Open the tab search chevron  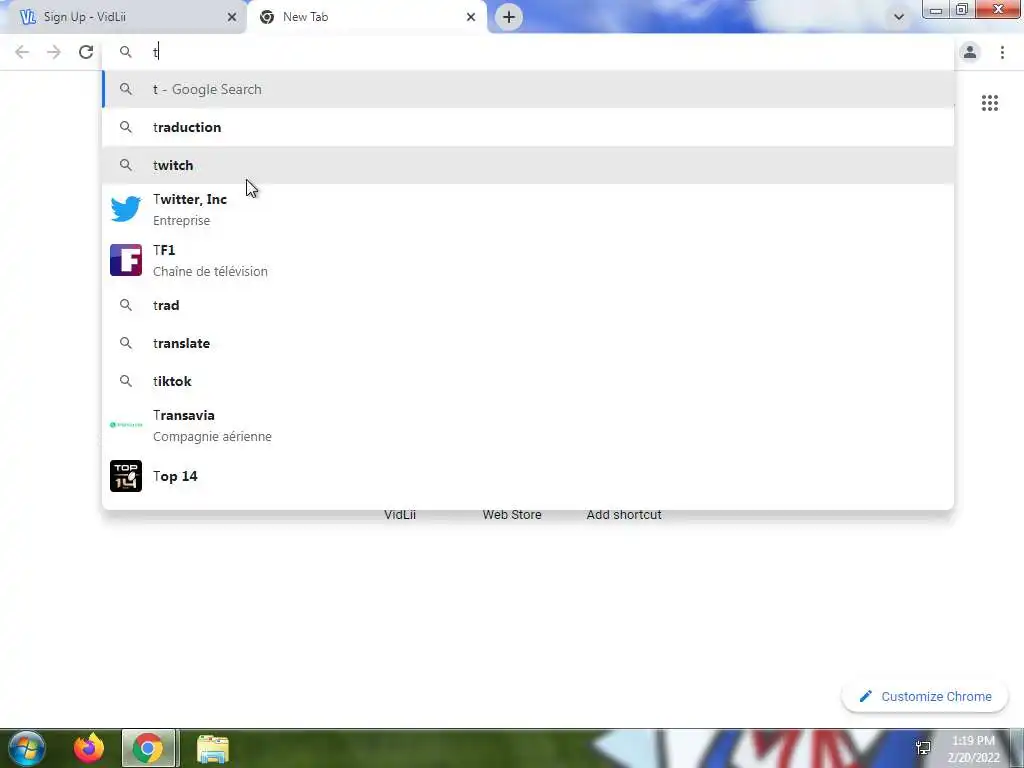pyautogui.click(x=899, y=17)
